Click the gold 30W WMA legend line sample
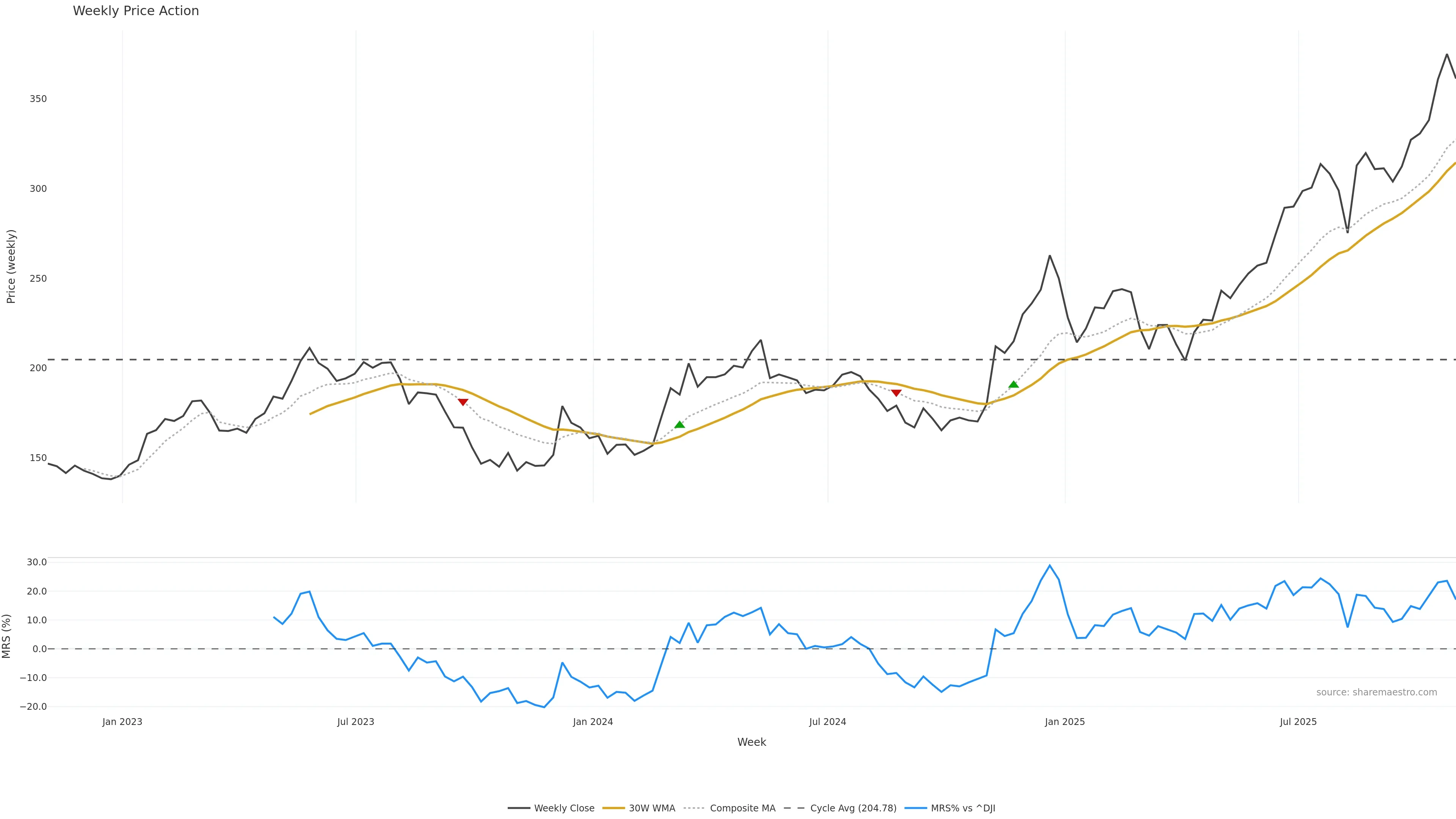 click(x=614, y=808)
